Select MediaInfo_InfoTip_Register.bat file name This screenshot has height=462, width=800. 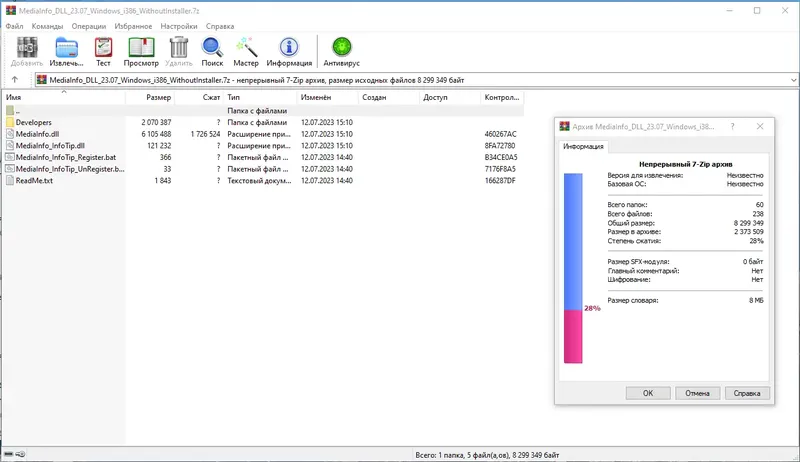pyautogui.click(x=66, y=158)
